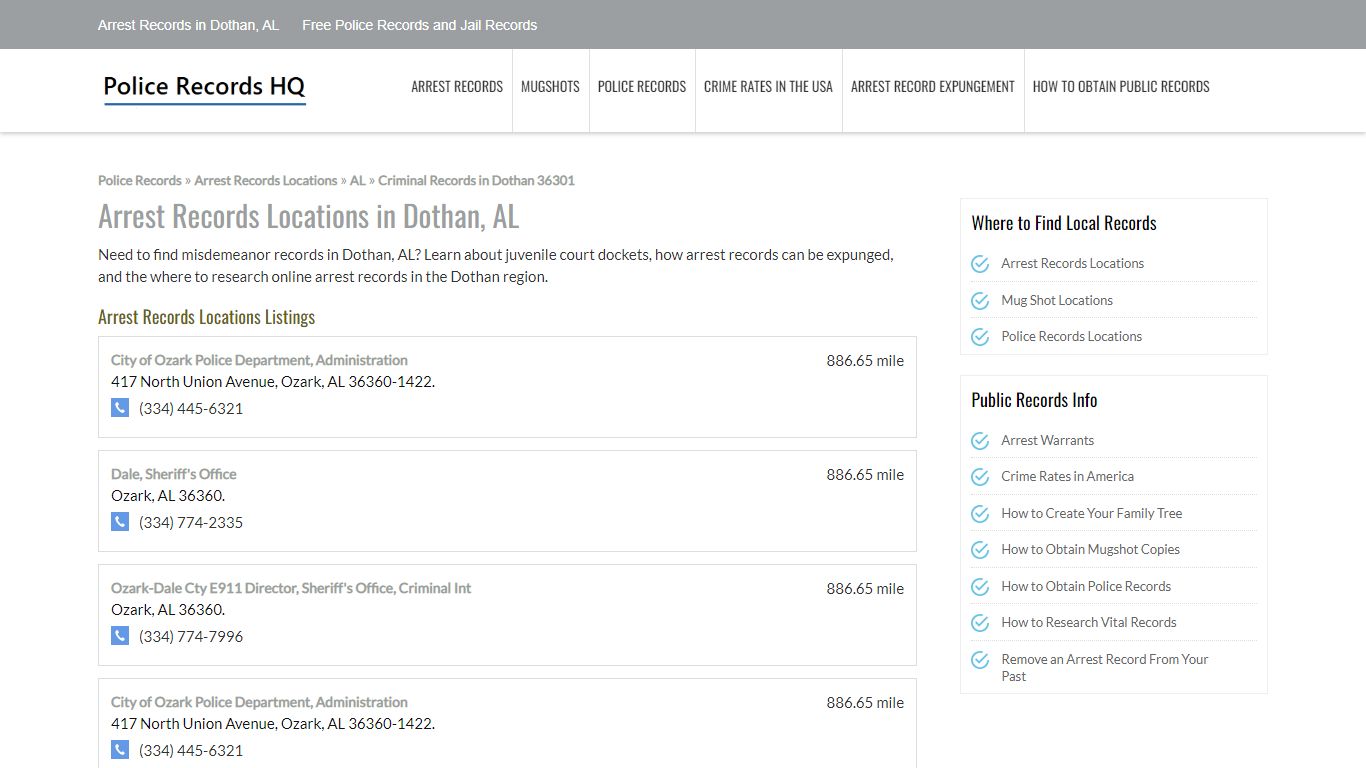Open the Arrest Records nav menu item
This screenshot has width=1366, height=768.
[457, 87]
